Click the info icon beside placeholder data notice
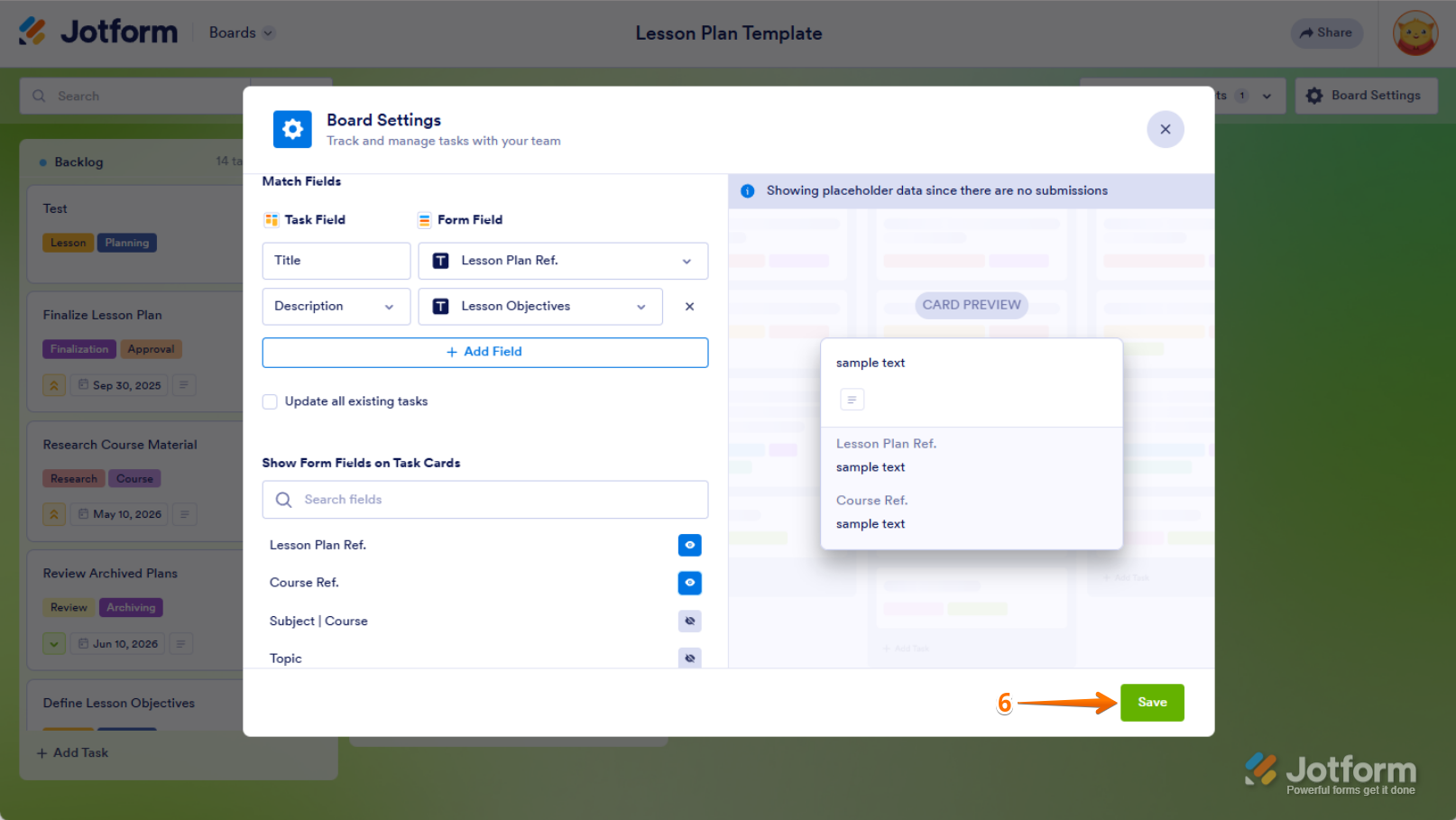This screenshot has height=820, width=1456. coord(748,191)
